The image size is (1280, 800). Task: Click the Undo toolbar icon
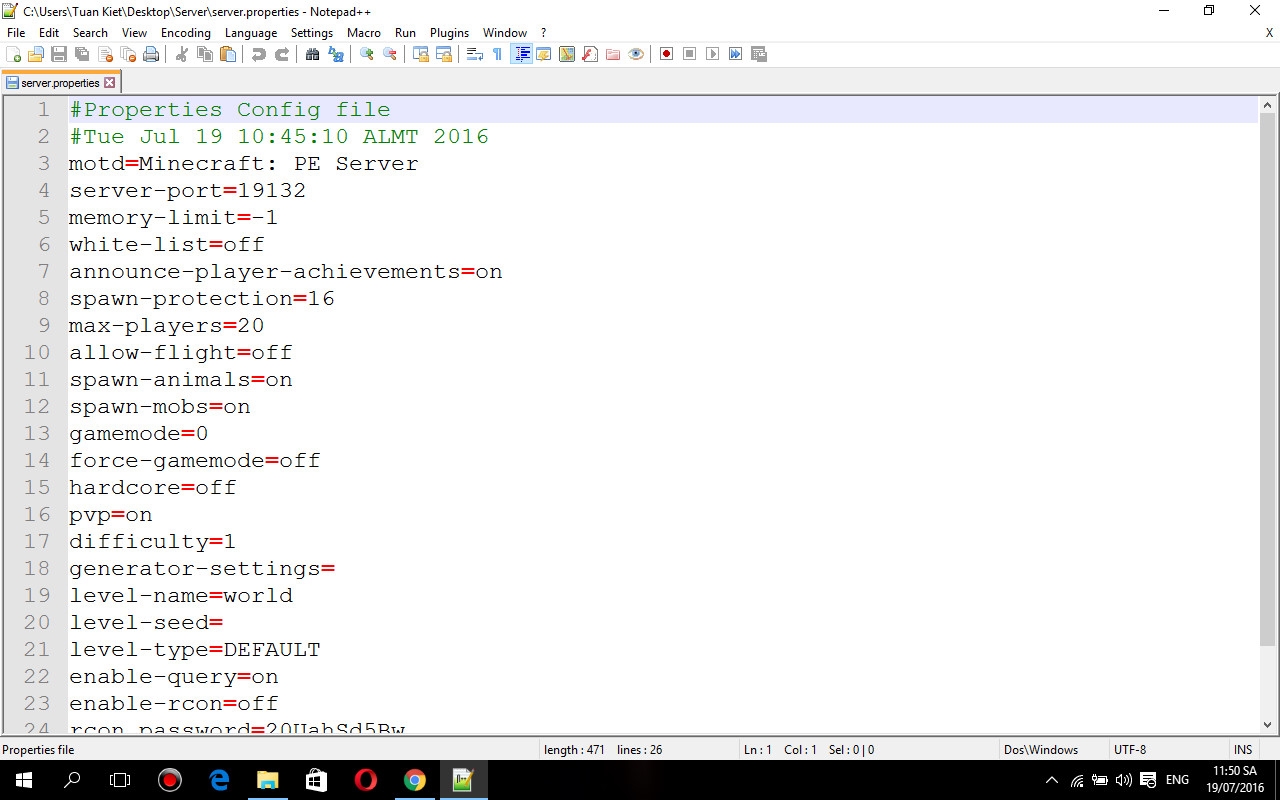(259, 54)
